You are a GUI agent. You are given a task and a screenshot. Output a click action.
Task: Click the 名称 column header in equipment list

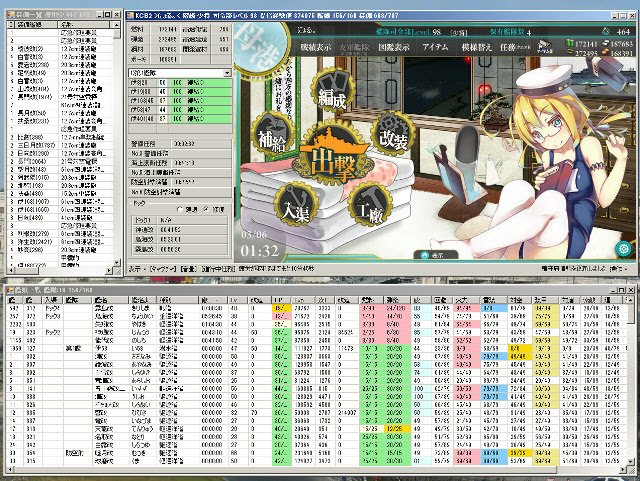pyautogui.click(x=85, y=24)
